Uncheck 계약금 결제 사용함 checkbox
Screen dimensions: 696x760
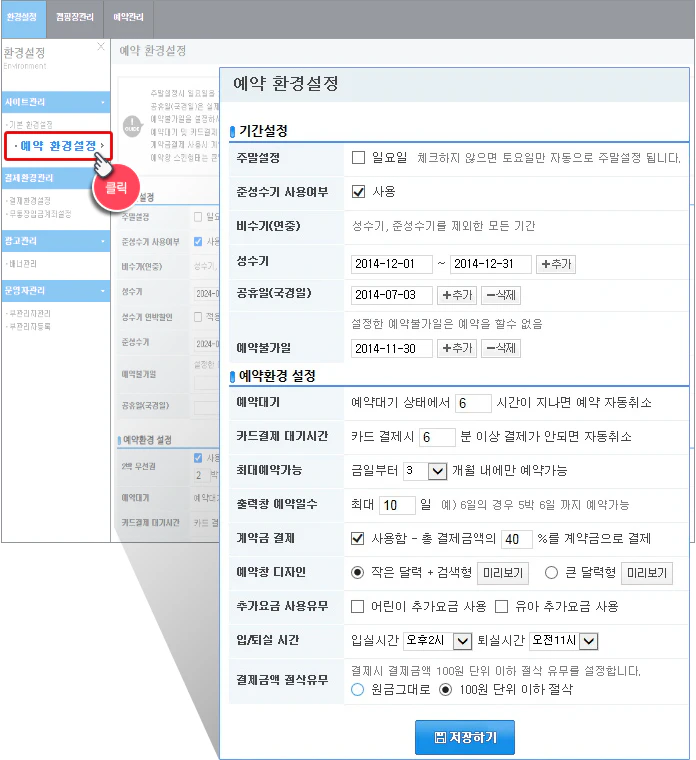click(x=358, y=538)
